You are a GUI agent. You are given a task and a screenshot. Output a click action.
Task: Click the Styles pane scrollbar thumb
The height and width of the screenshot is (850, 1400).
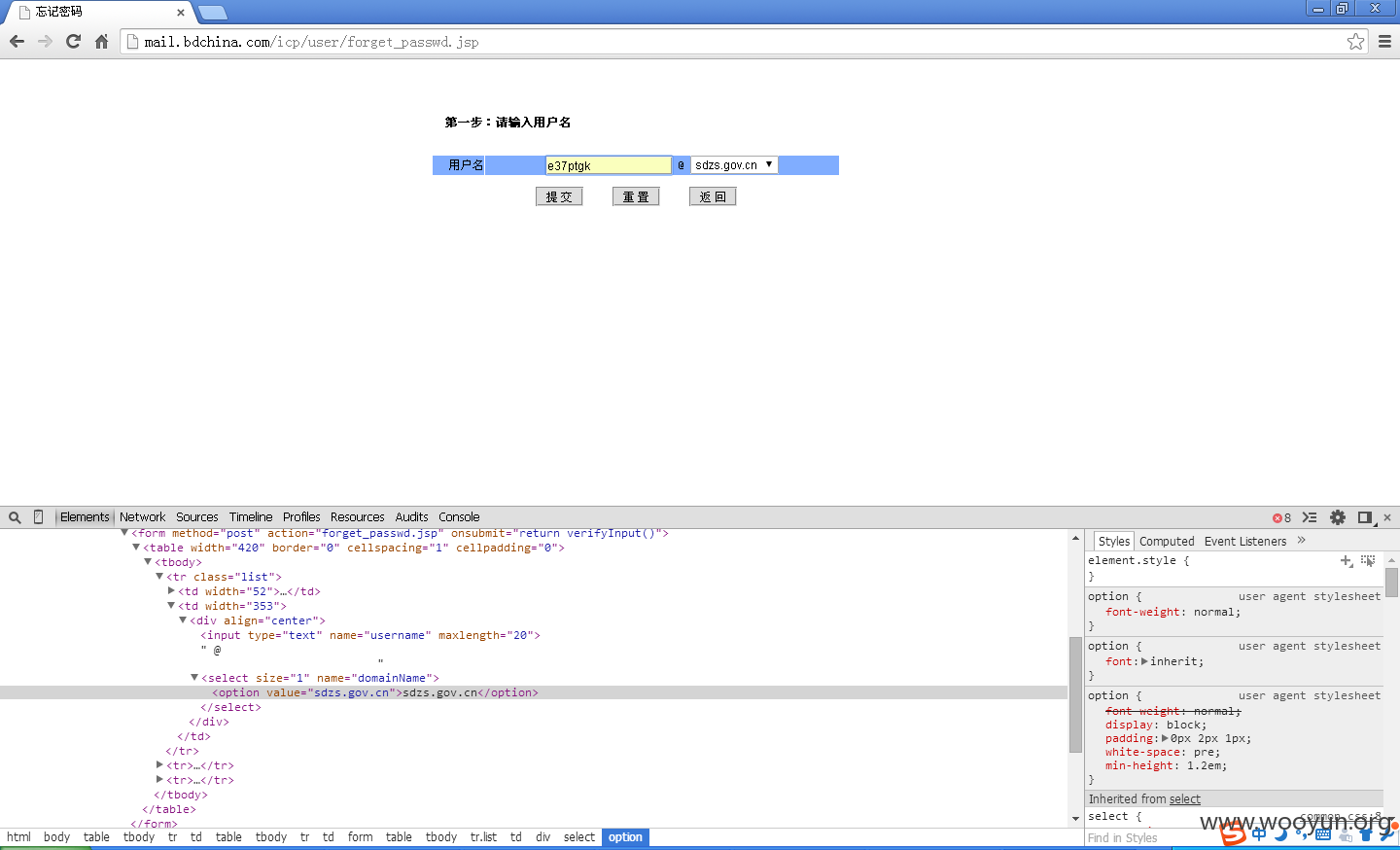coord(1392,583)
